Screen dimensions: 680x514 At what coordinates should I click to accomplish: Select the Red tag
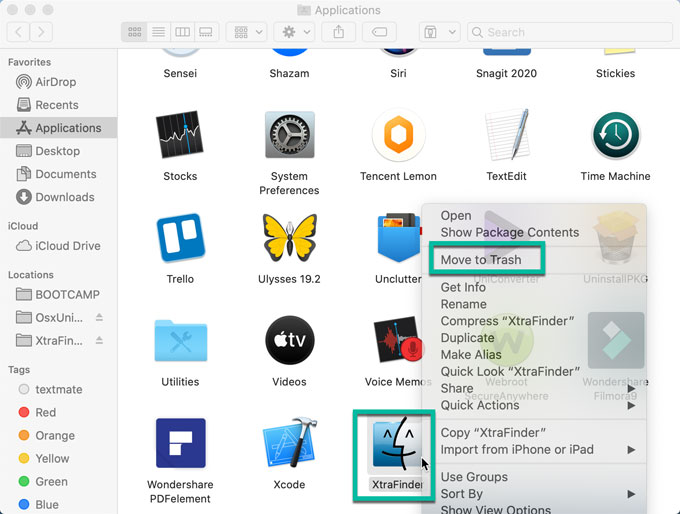click(x=59, y=413)
